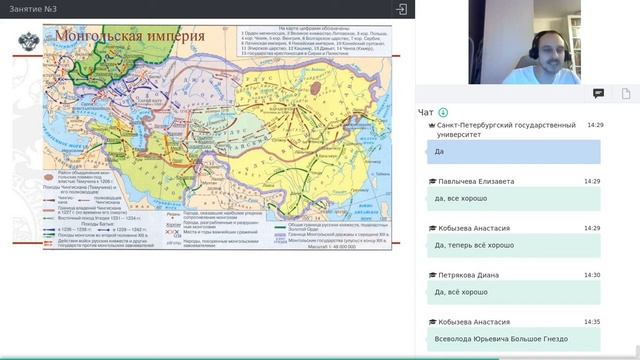Image resolution: width=640 pixels, height=360 pixels.
Task: Click the message да, все хорошо
Action: [513, 199]
